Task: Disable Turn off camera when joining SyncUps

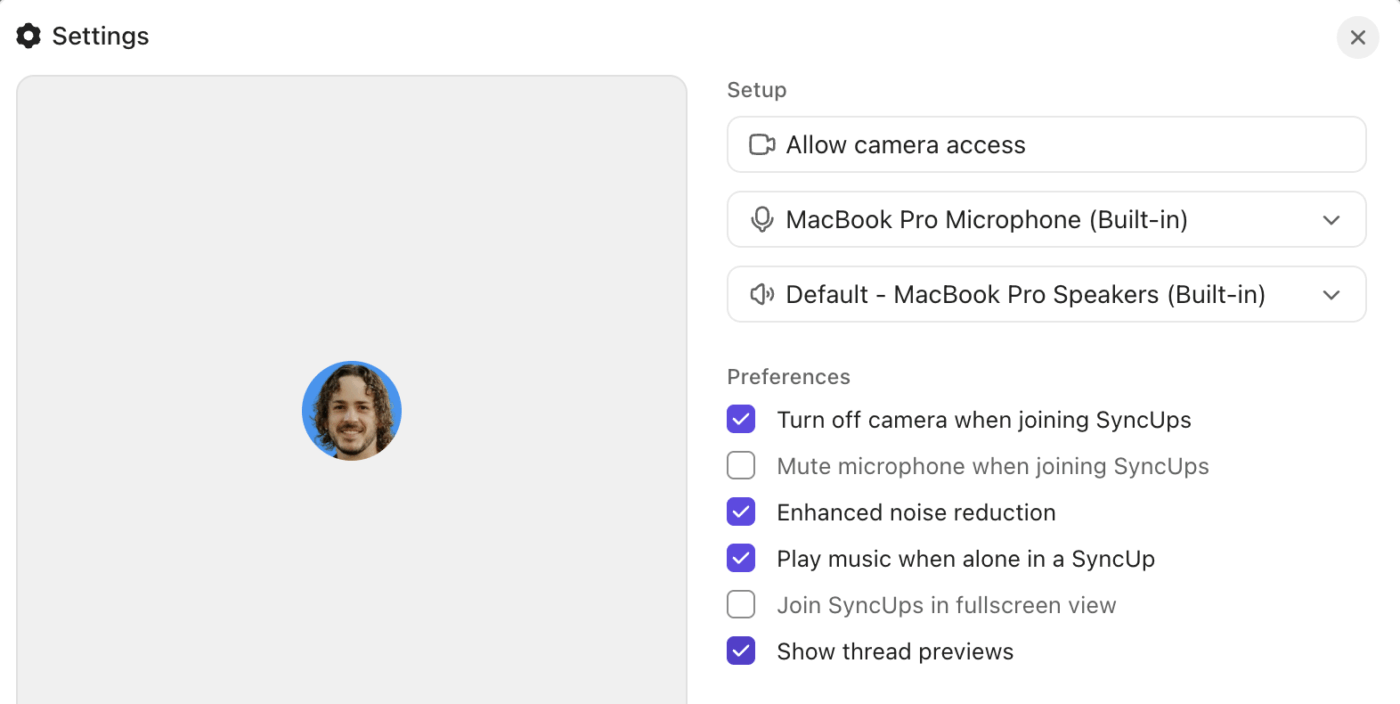Action: [741, 419]
